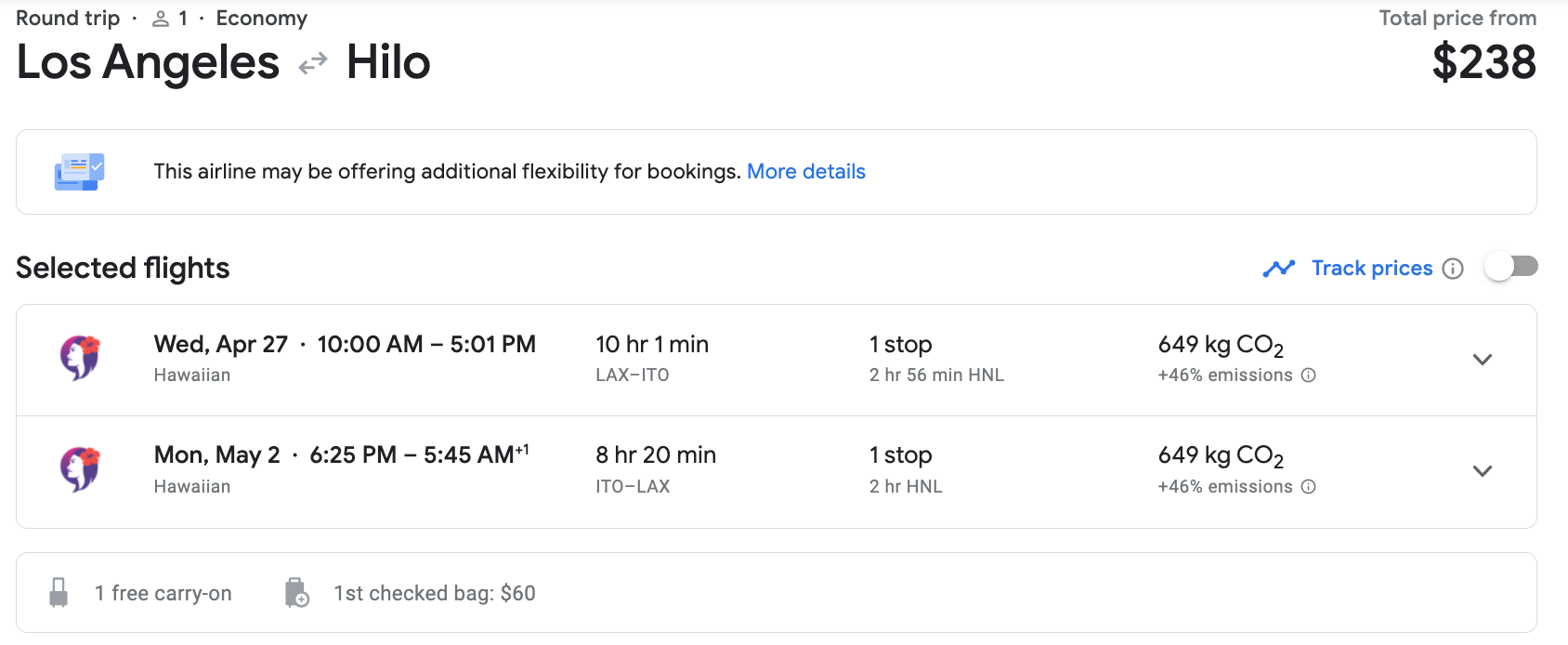Select the 10:00 AM – 5:01 PM departure flight

pos(426,345)
